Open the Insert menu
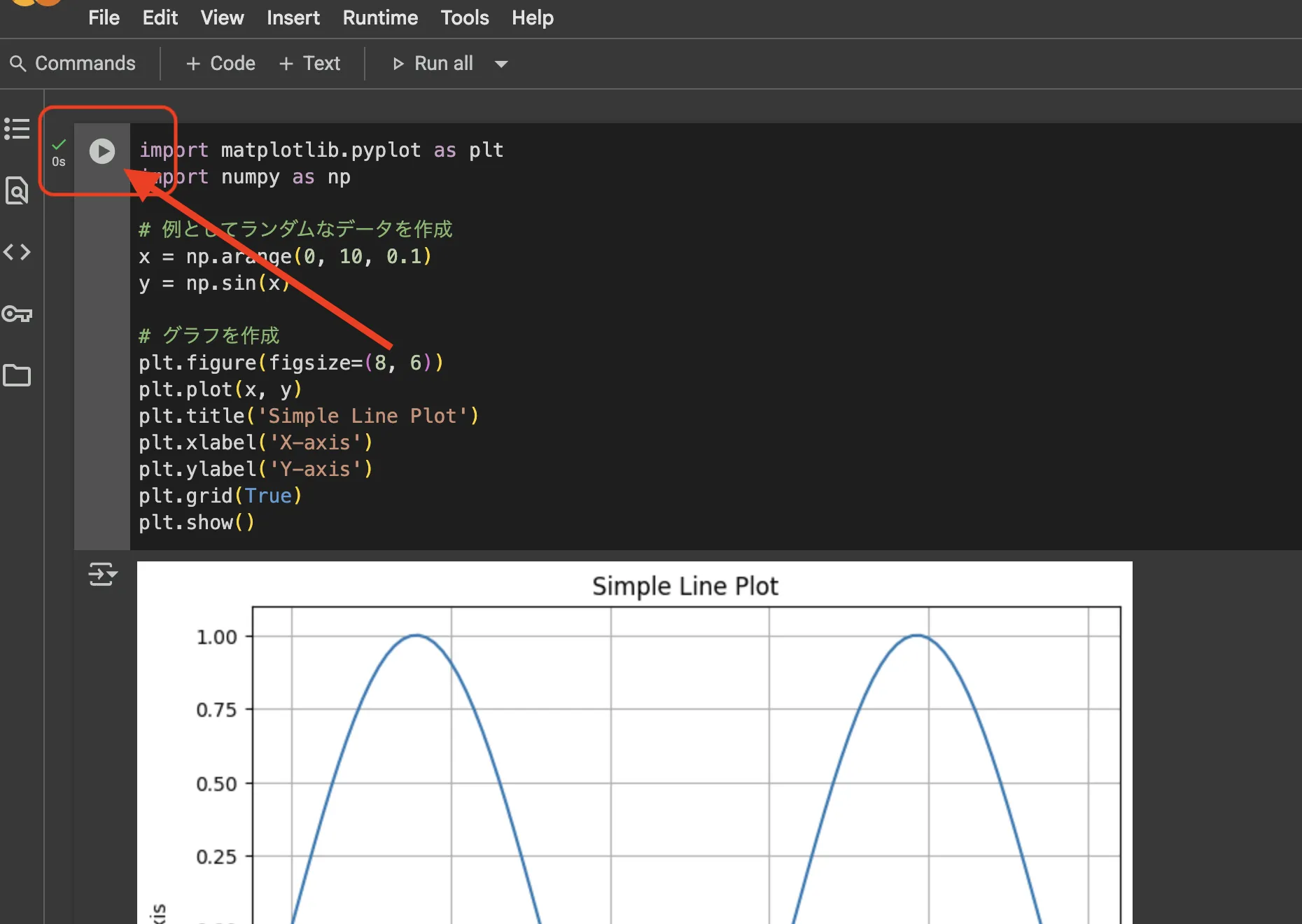1302x924 pixels. tap(293, 18)
